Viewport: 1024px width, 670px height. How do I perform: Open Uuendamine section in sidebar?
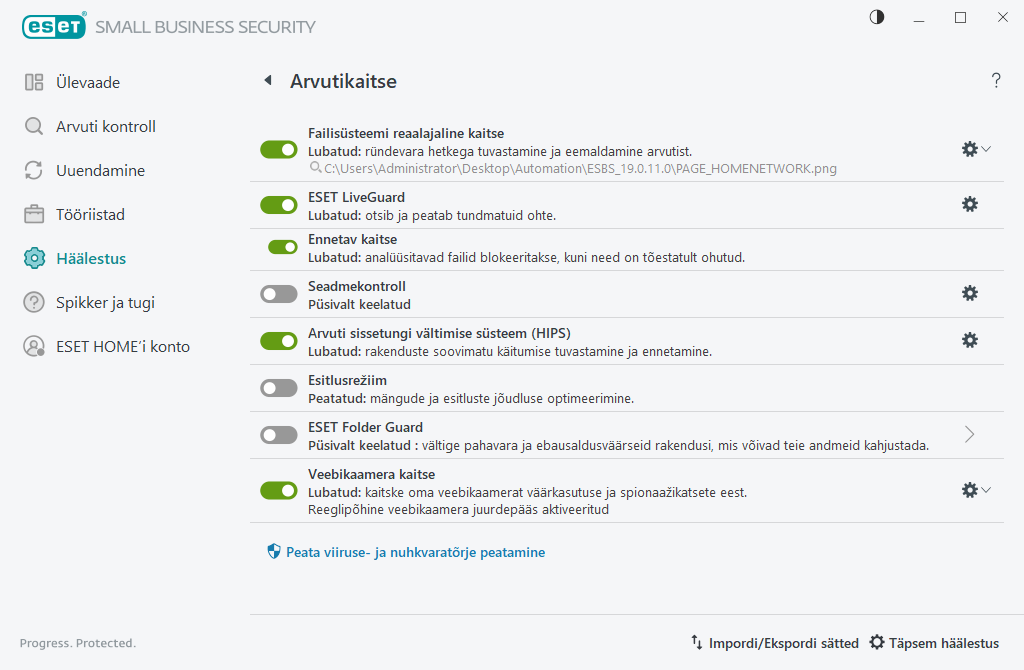pyautogui.click(x=100, y=171)
